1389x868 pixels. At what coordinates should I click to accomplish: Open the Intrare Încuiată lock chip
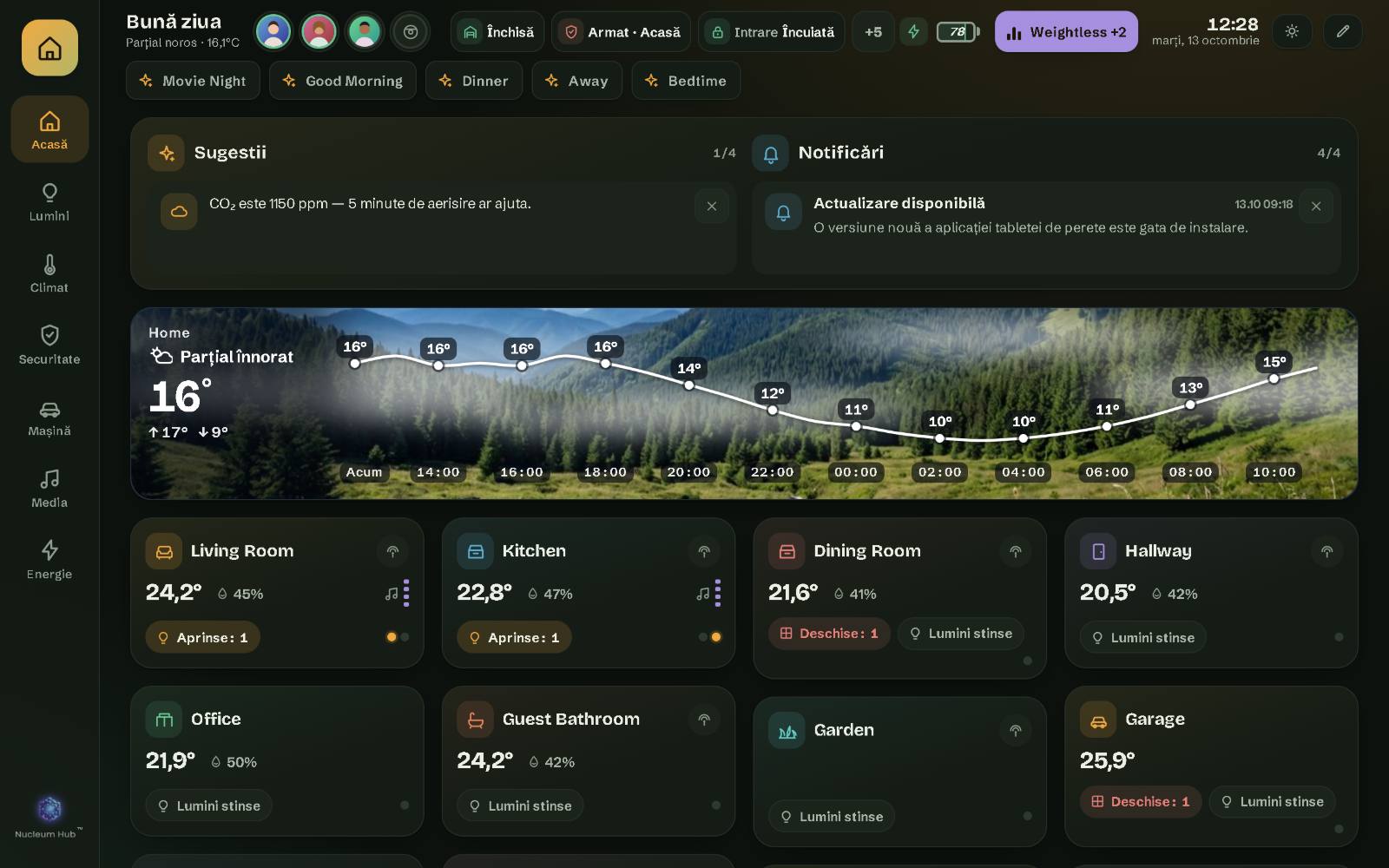tap(771, 32)
